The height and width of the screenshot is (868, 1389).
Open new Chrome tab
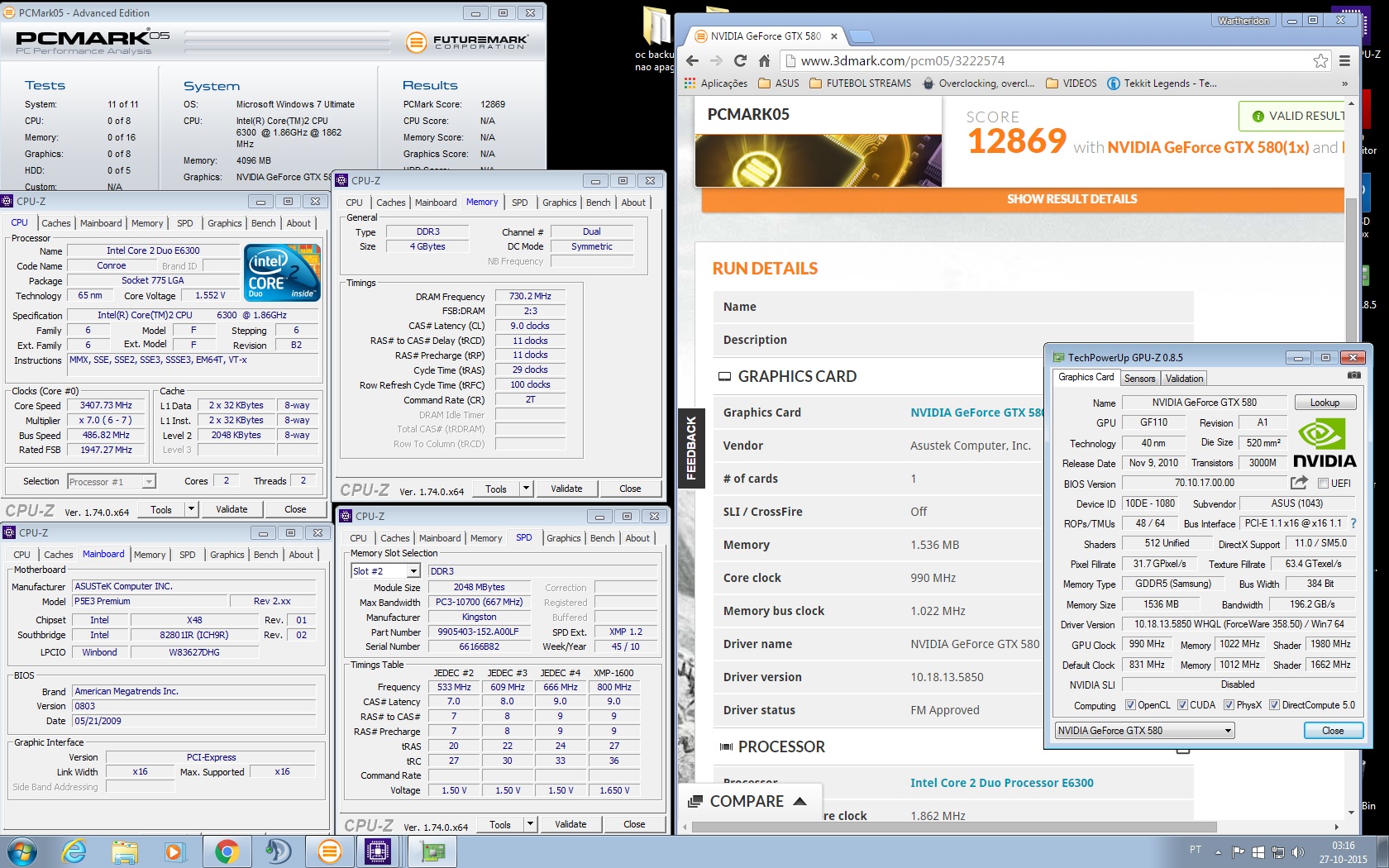[x=861, y=36]
